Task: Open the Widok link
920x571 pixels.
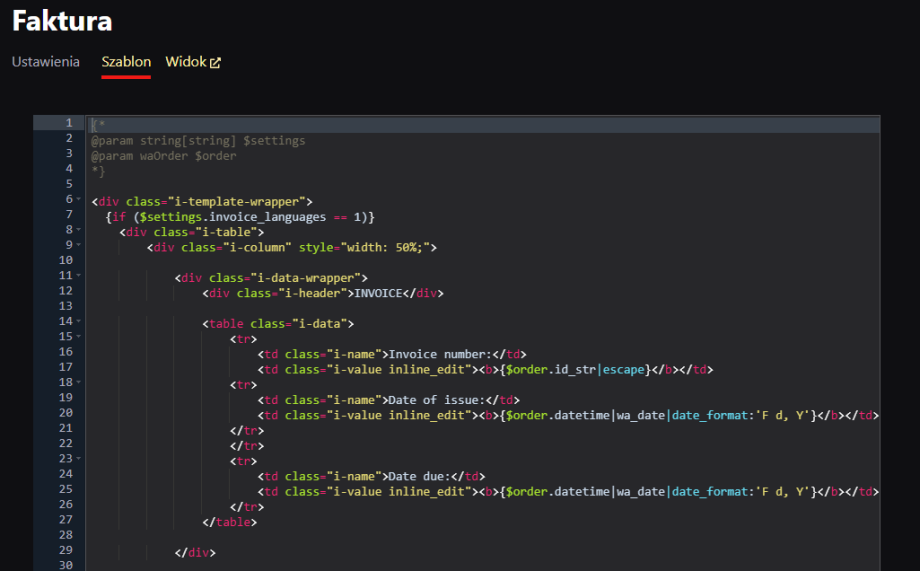Action: pyautogui.click(x=185, y=62)
